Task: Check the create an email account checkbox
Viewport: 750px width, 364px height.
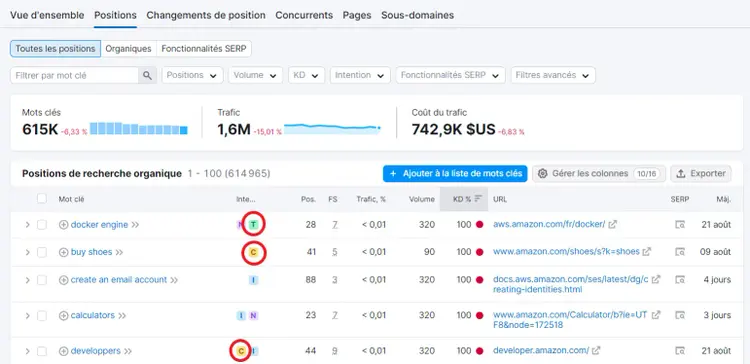Action: [42, 280]
